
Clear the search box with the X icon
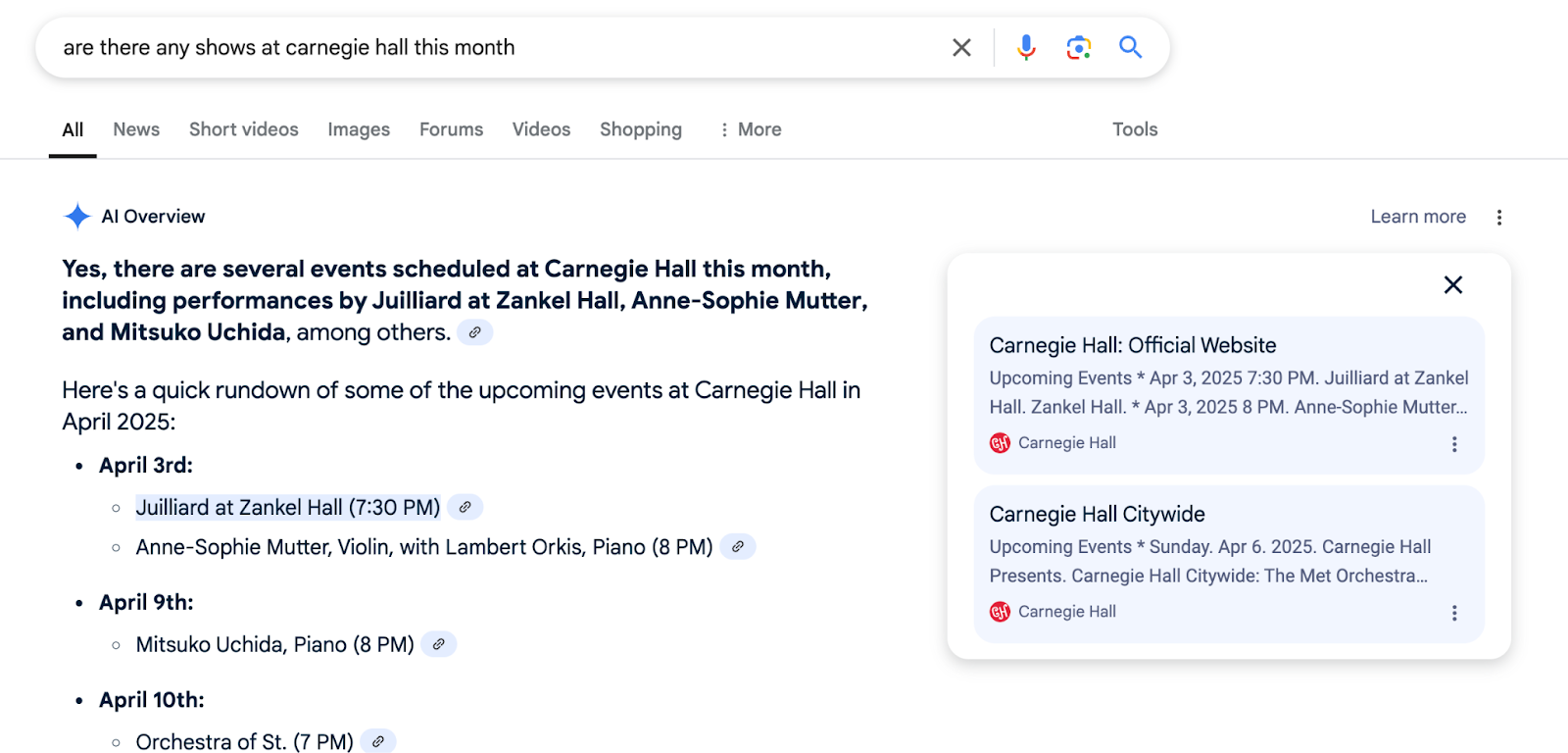(x=961, y=47)
